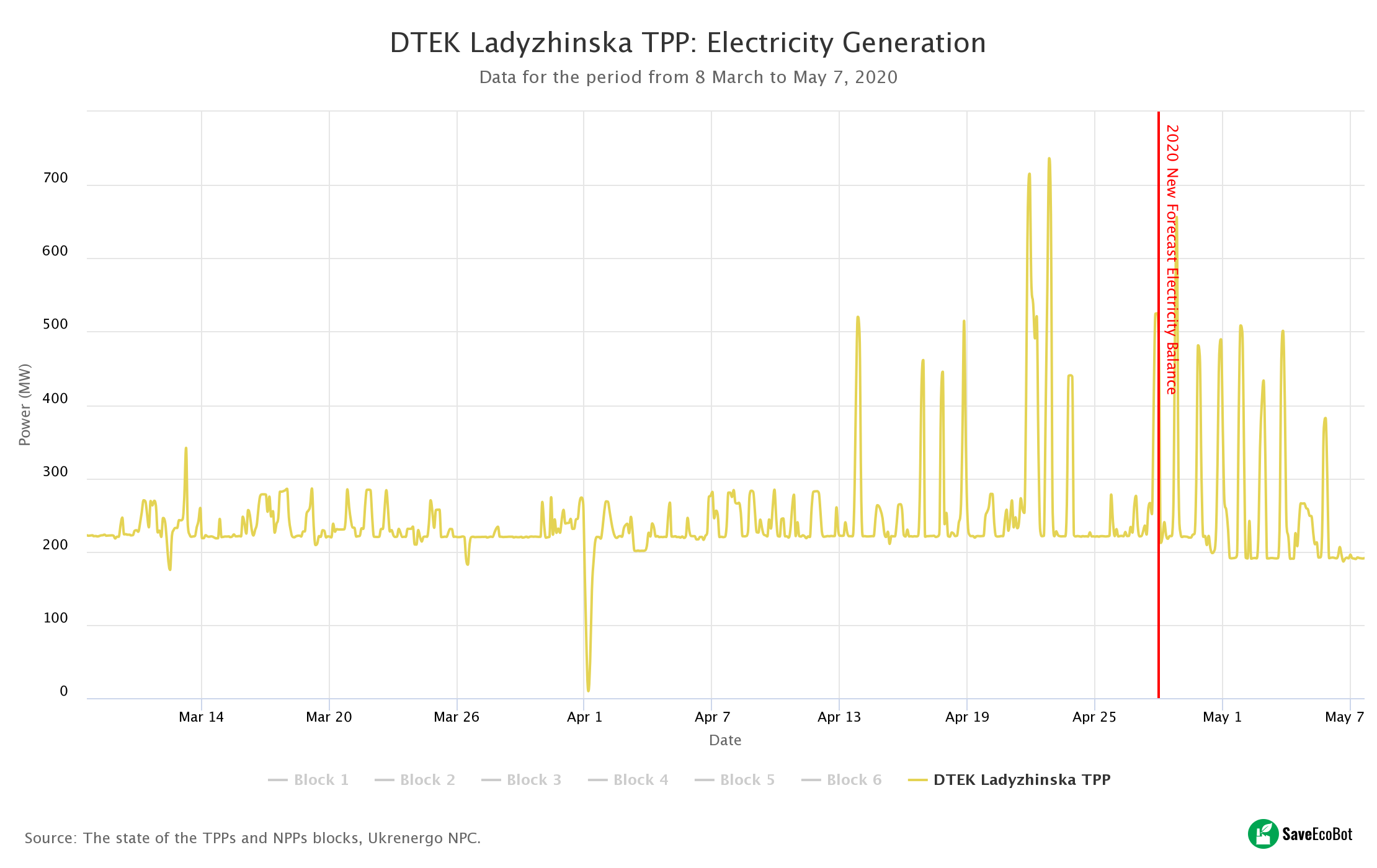1377x868 pixels.
Task: Click the source note mentioning Ukrenergo NPC
Action: (252, 838)
